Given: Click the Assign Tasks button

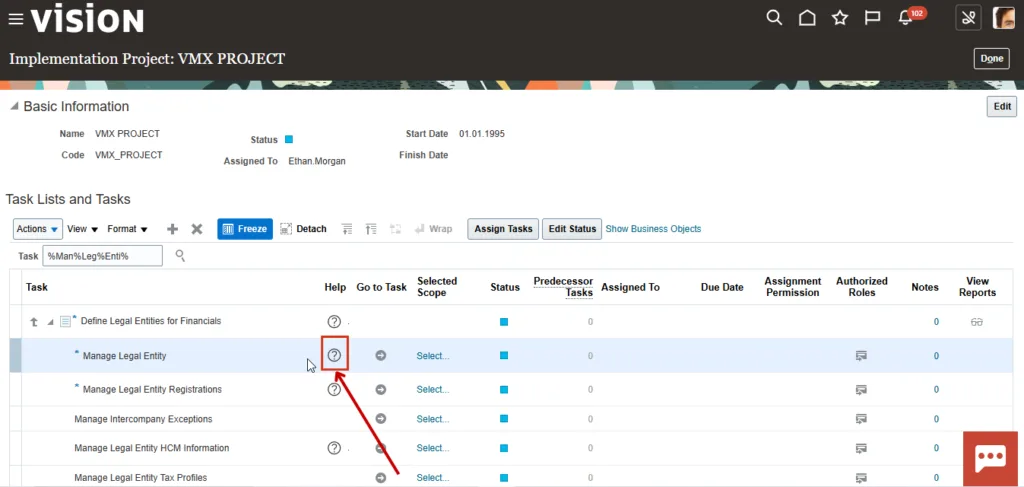Looking at the screenshot, I should pyautogui.click(x=503, y=229).
